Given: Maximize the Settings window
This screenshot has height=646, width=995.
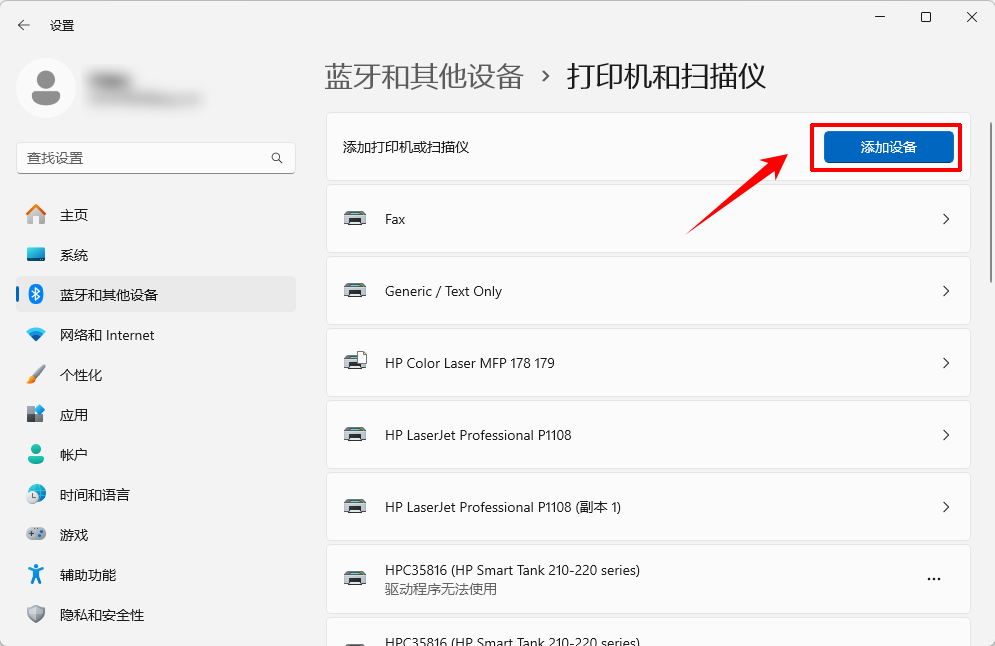Looking at the screenshot, I should pyautogui.click(x=926, y=17).
